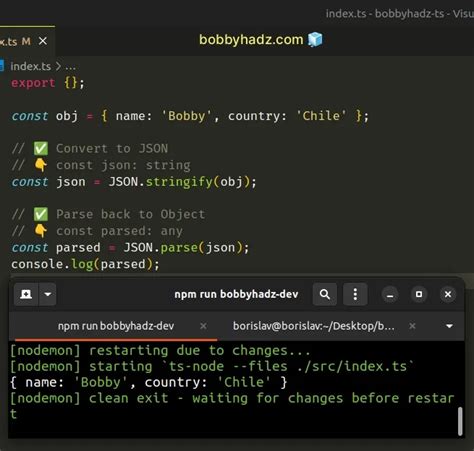
Task: Expand the terminal tab list dropdown
Action: pyautogui.click(x=449, y=326)
